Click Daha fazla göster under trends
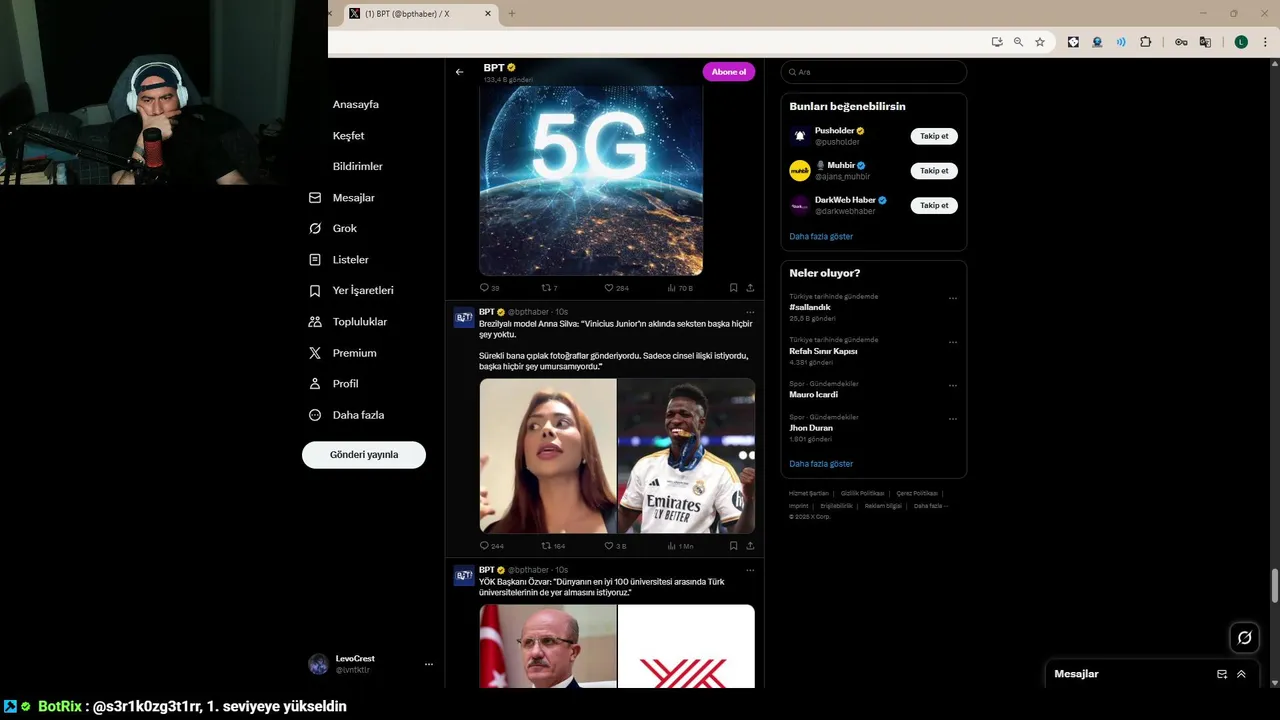The height and width of the screenshot is (720, 1280). pos(821,464)
